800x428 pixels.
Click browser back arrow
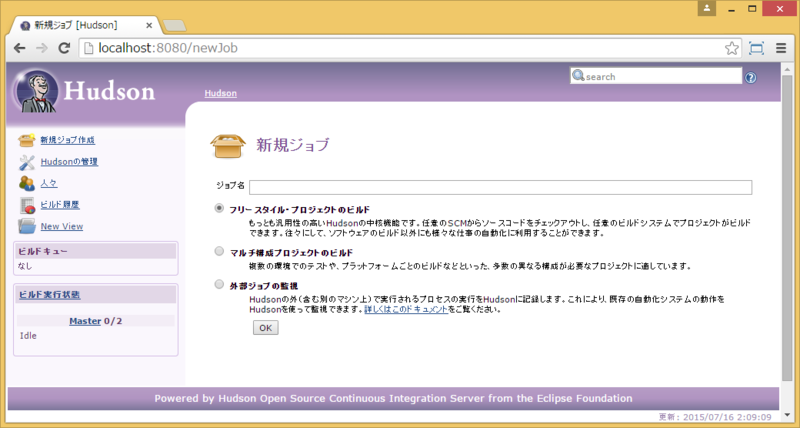[x=19, y=48]
